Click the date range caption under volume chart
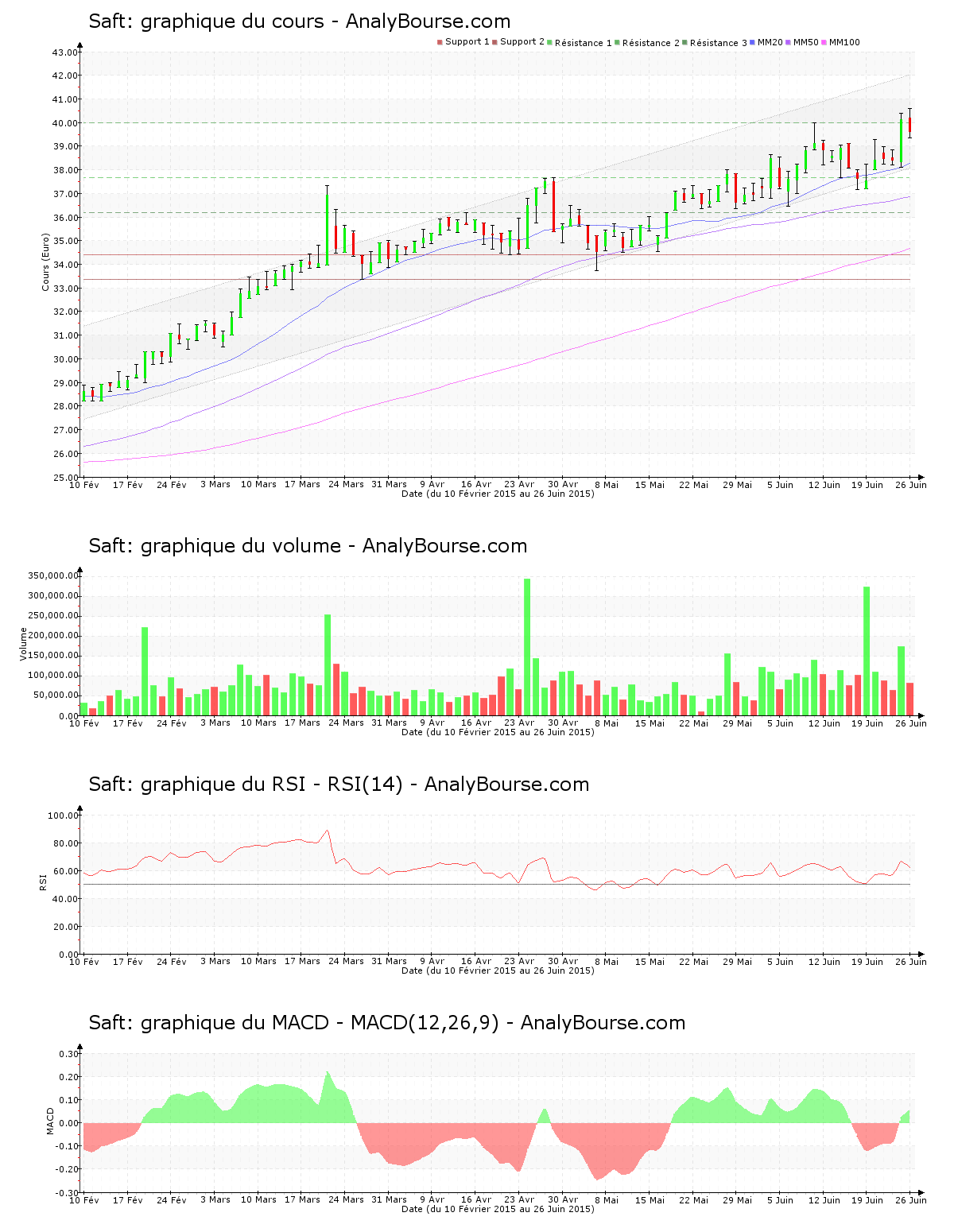 (x=498, y=732)
